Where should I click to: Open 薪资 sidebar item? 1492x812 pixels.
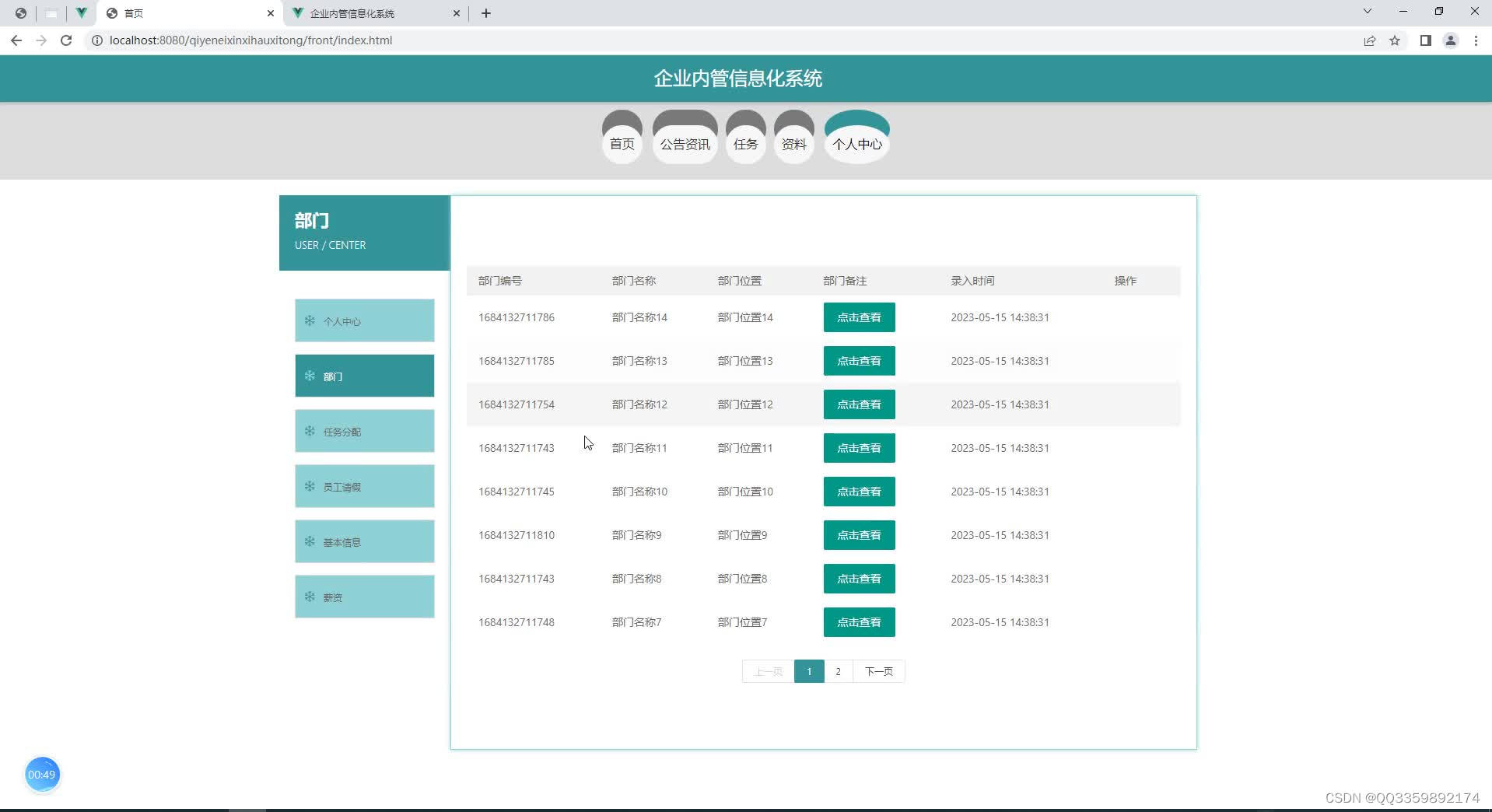point(364,597)
